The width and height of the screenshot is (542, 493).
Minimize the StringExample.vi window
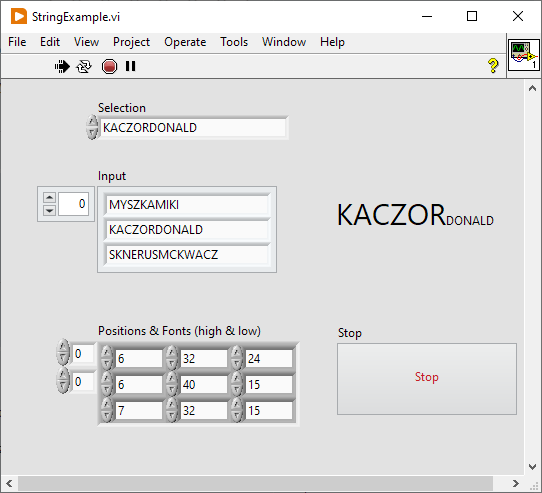[x=427, y=16]
